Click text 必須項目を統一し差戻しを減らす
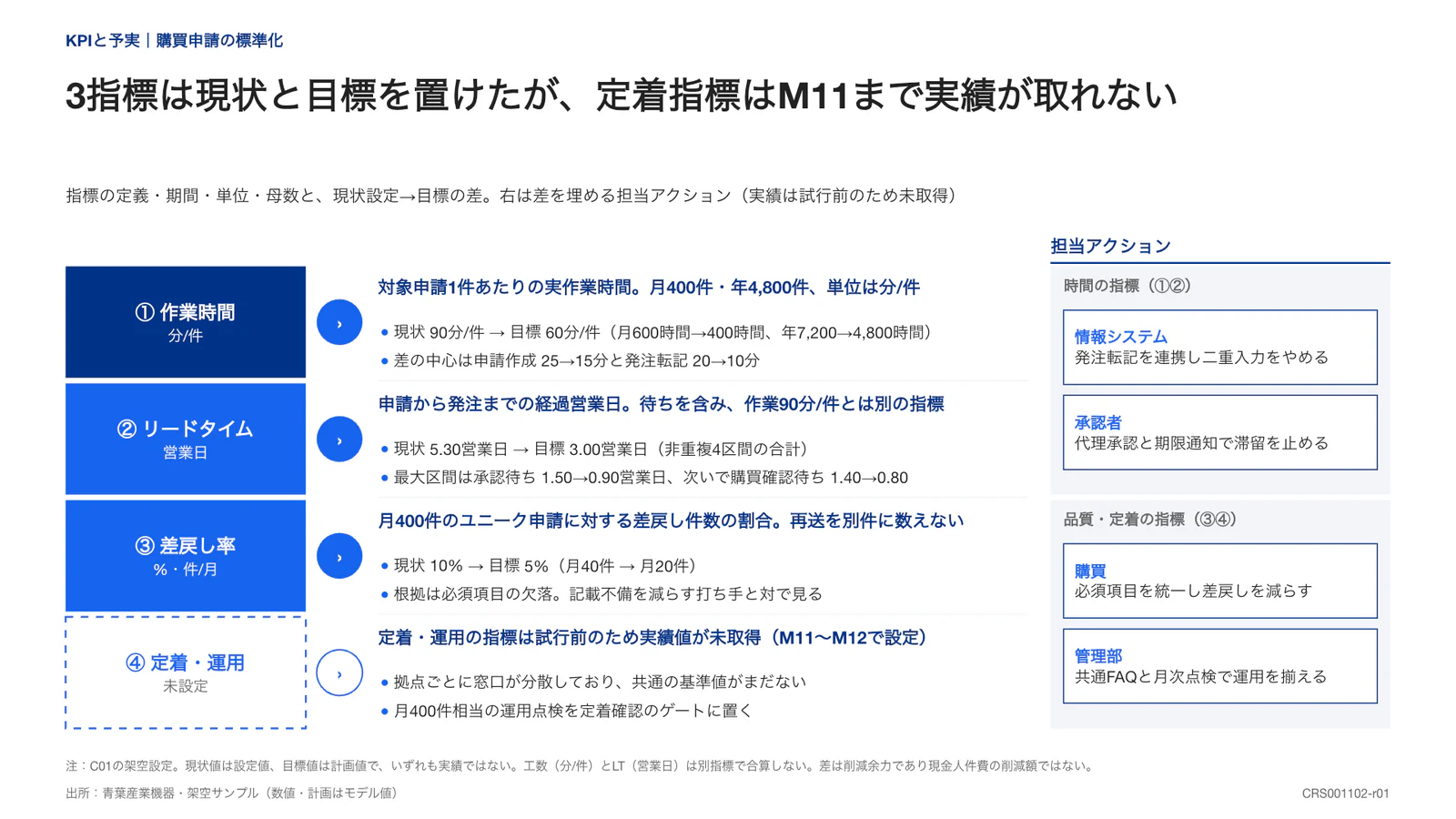Image resolution: width=1456 pixels, height=819 pixels. [1193, 591]
